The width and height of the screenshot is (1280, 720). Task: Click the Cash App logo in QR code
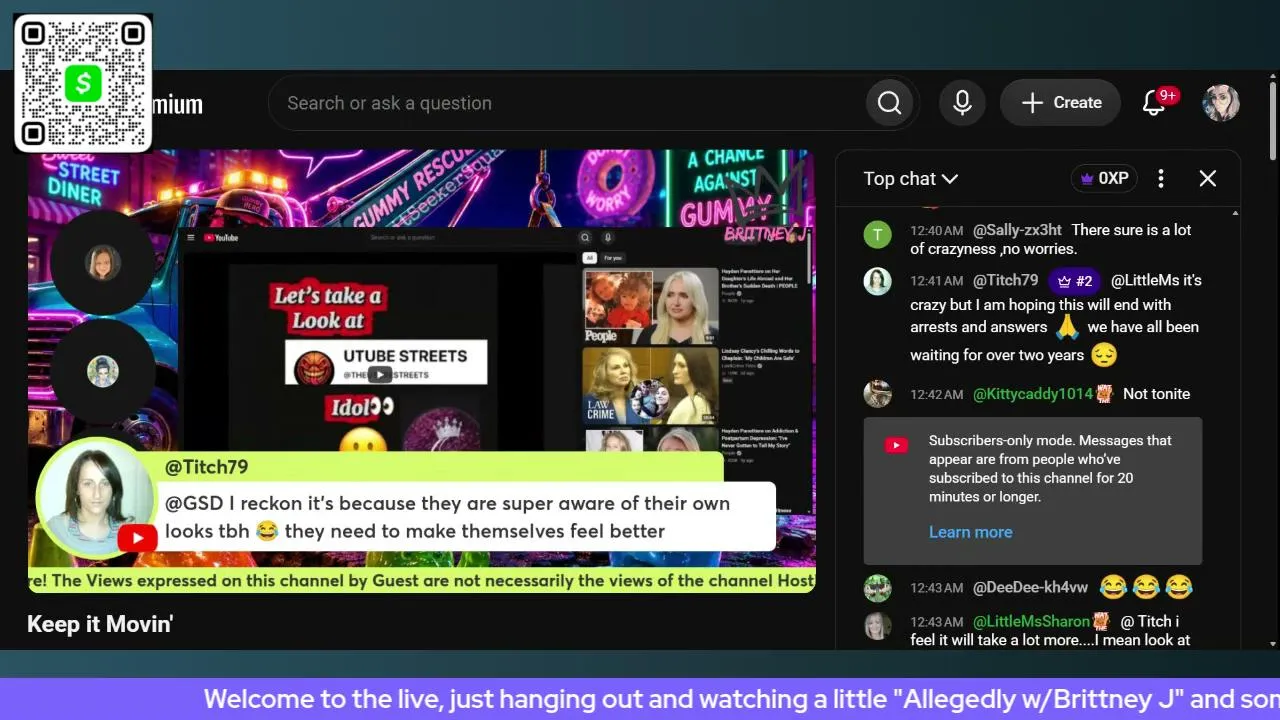pos(83,83)
